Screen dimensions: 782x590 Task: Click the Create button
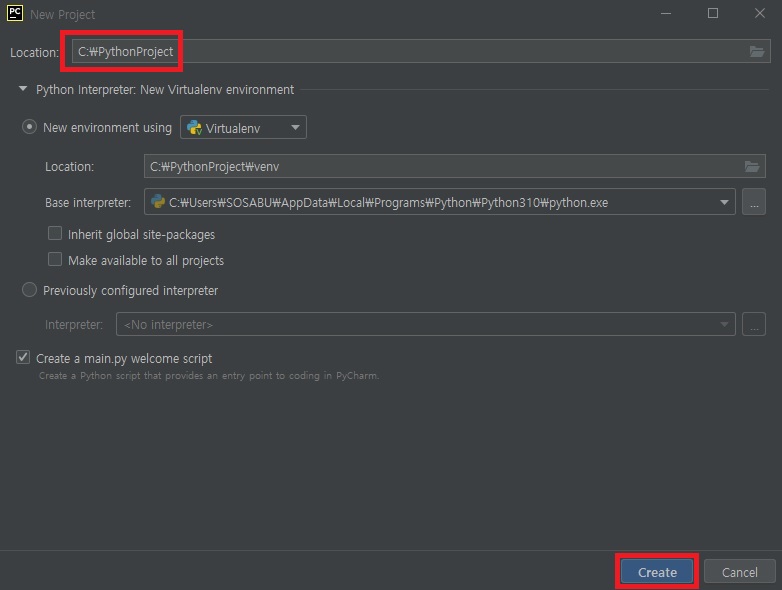657,572
